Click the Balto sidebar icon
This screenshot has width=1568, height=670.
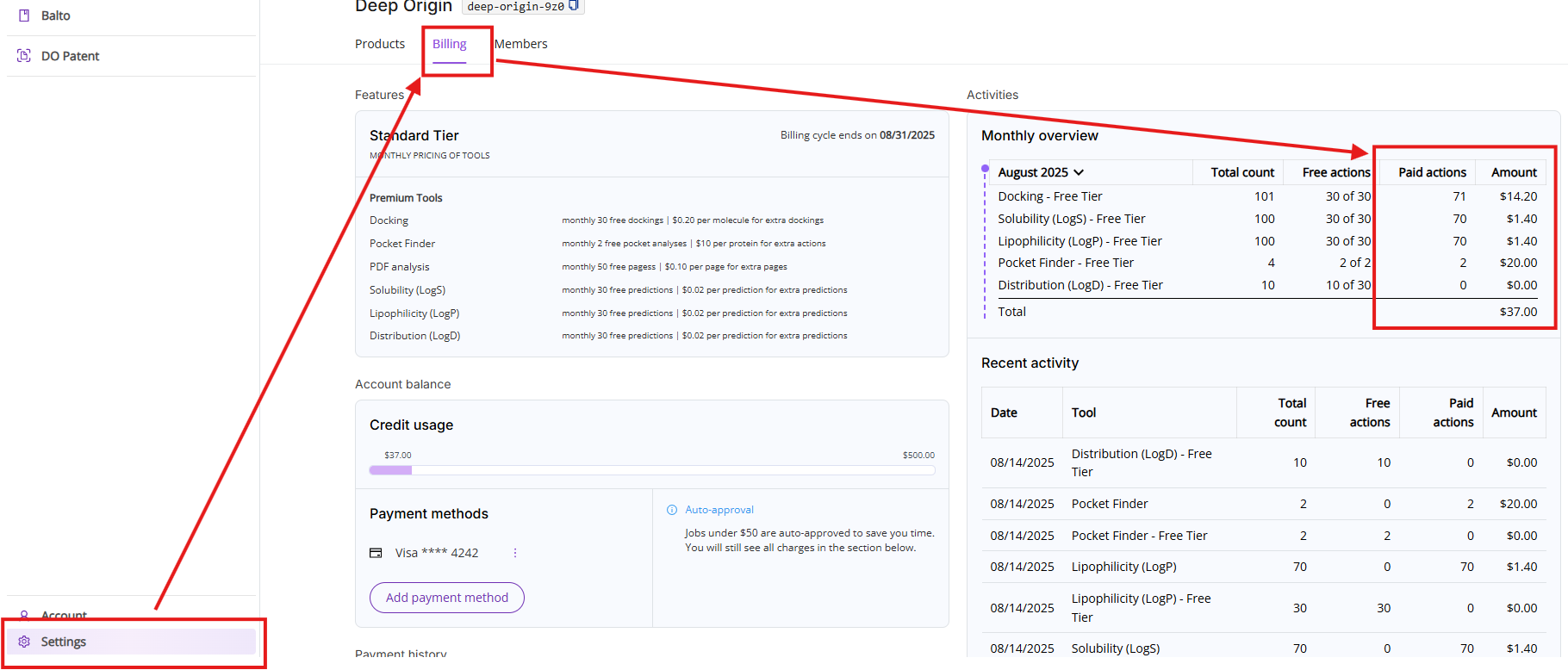coord(24,16)
